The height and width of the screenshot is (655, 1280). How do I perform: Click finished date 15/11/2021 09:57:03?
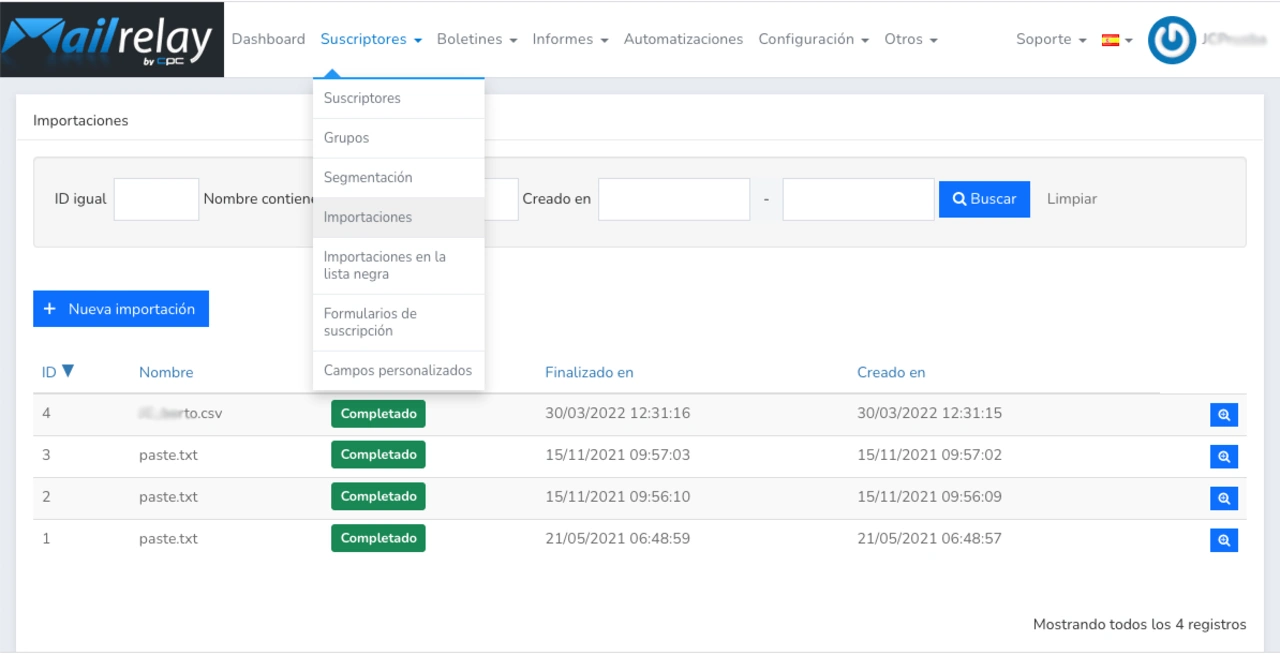tap(617, 455)
